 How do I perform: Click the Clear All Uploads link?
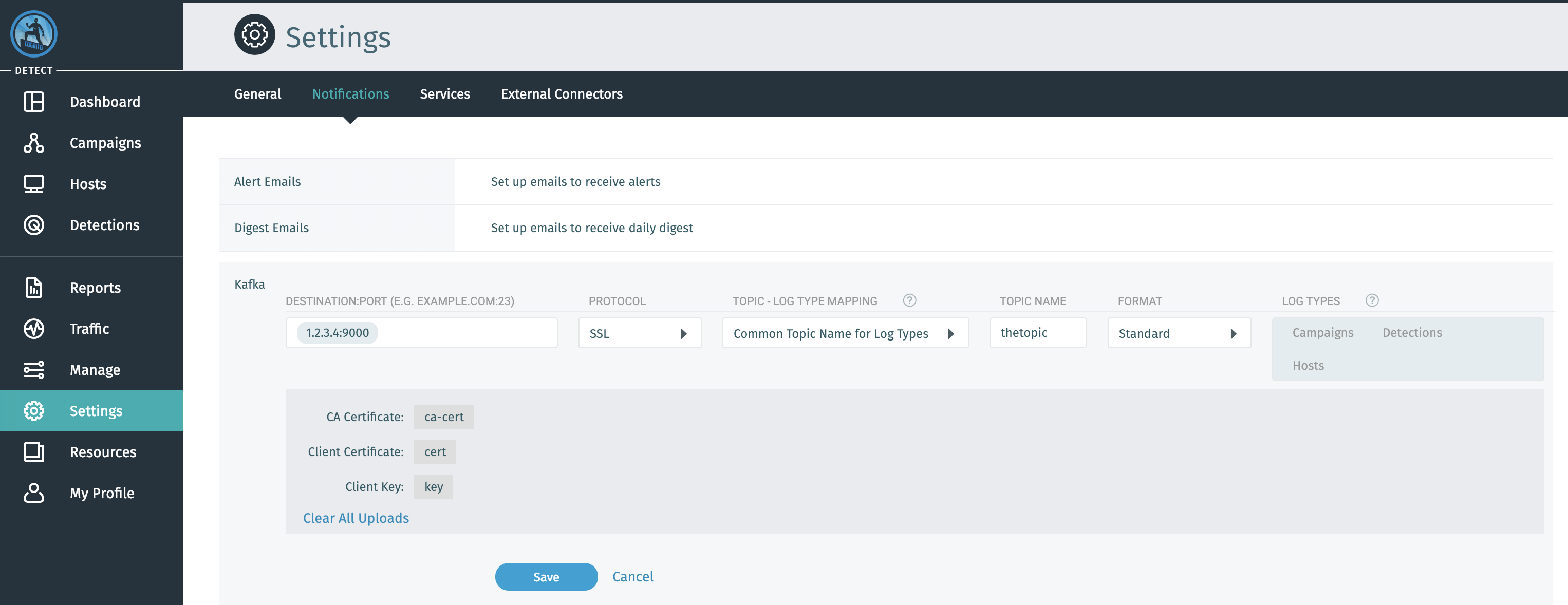(356, 518)
